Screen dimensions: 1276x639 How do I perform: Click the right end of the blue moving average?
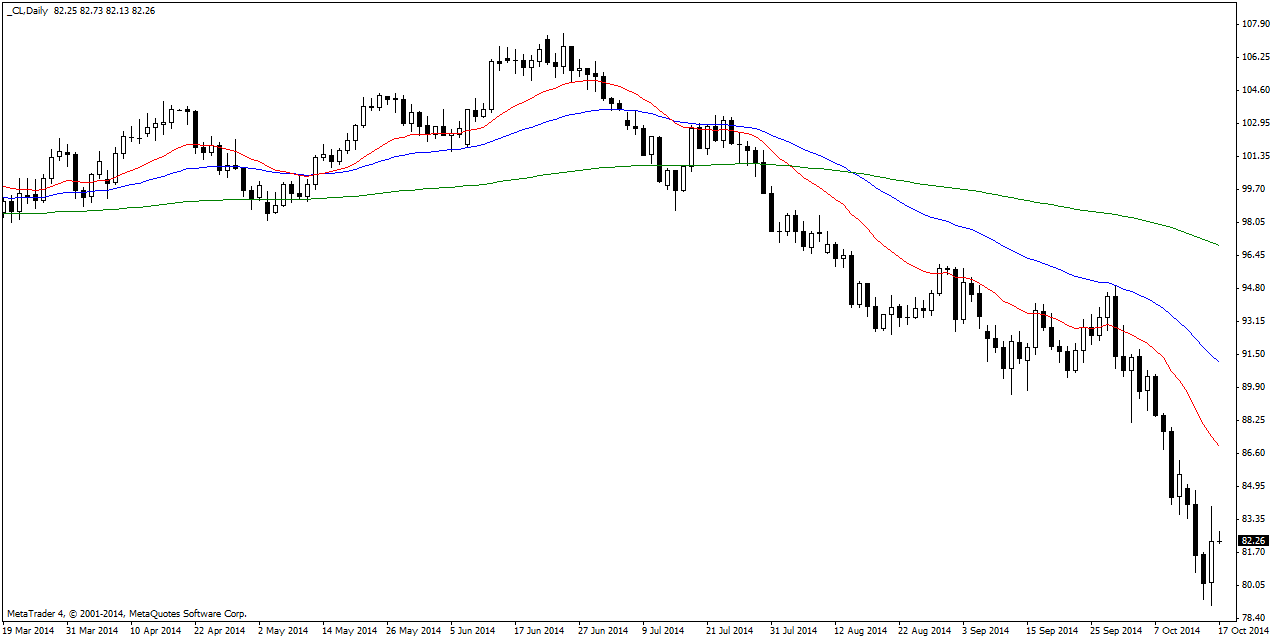(x=1217, y=360)
